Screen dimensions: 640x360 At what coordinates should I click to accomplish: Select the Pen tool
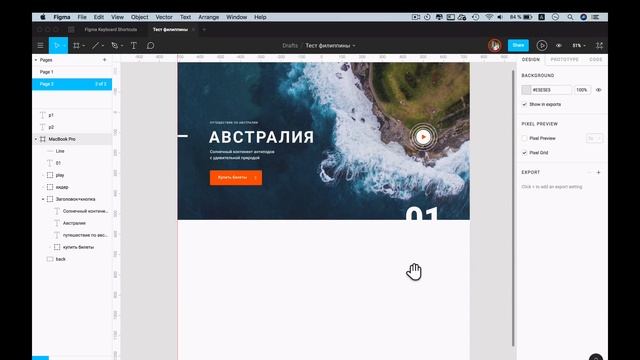(115, 46)
